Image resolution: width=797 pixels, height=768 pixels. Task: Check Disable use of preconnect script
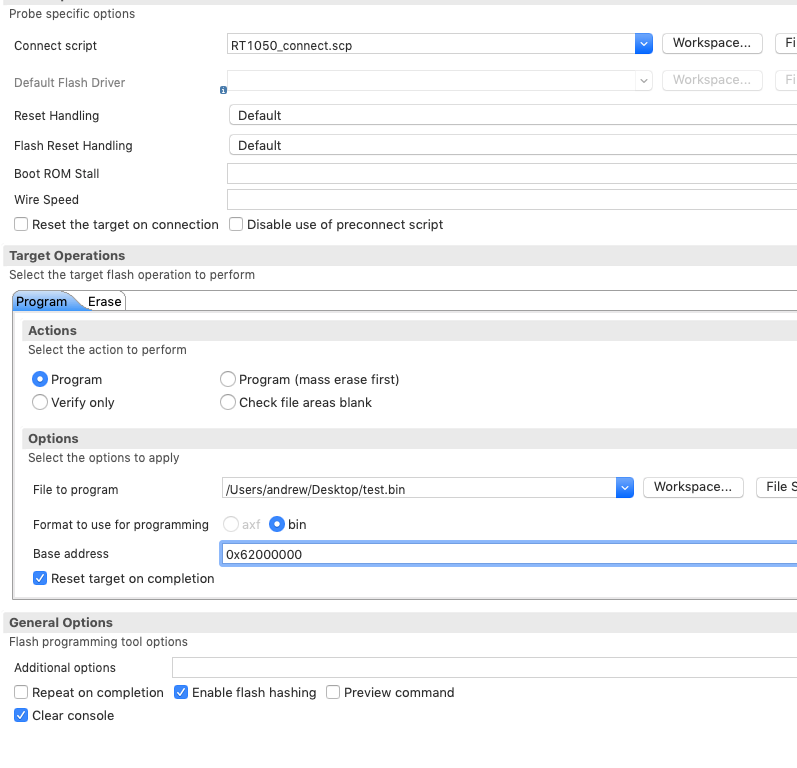click(236, 225)
